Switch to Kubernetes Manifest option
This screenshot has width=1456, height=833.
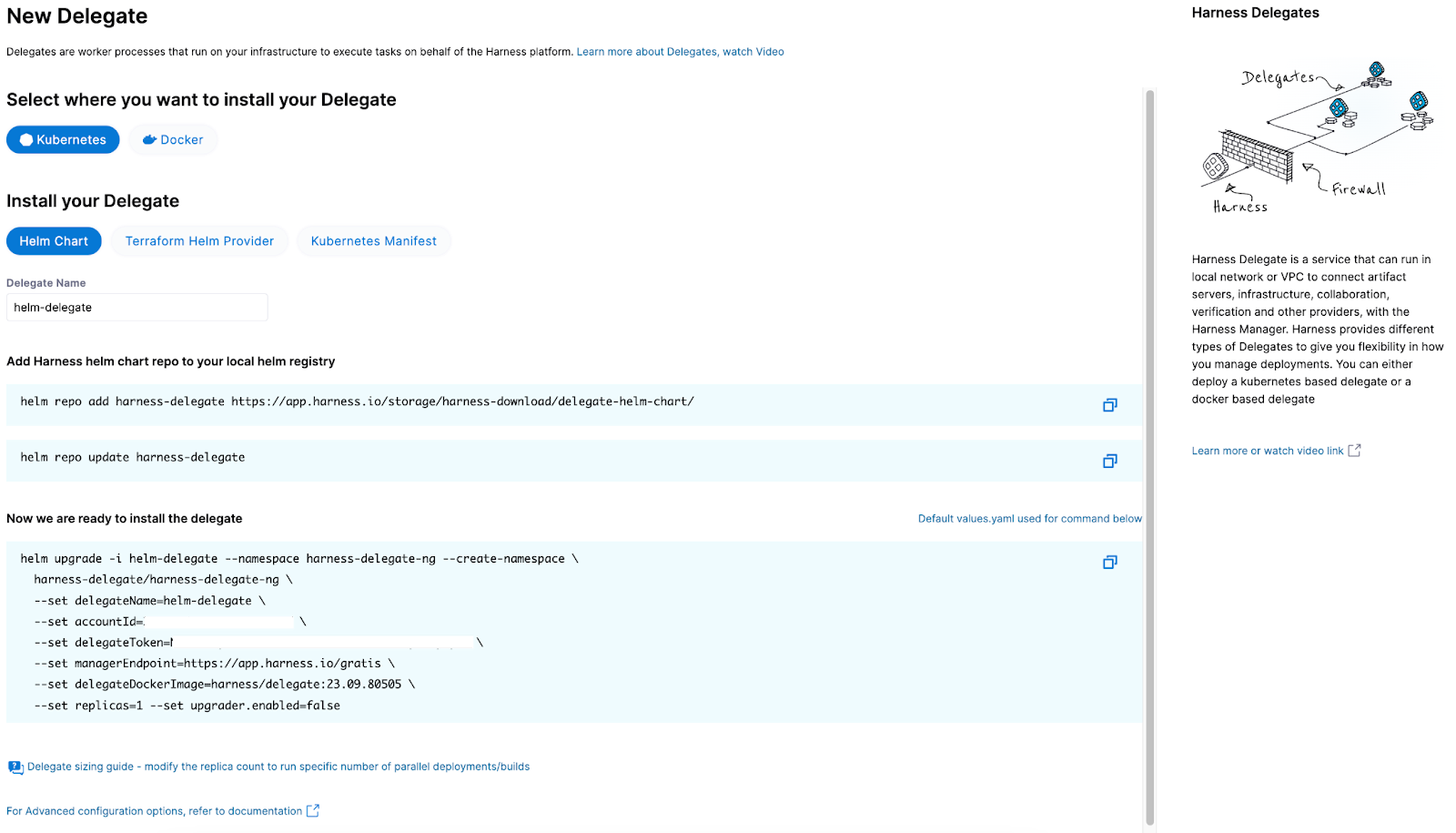pos(374,241)
